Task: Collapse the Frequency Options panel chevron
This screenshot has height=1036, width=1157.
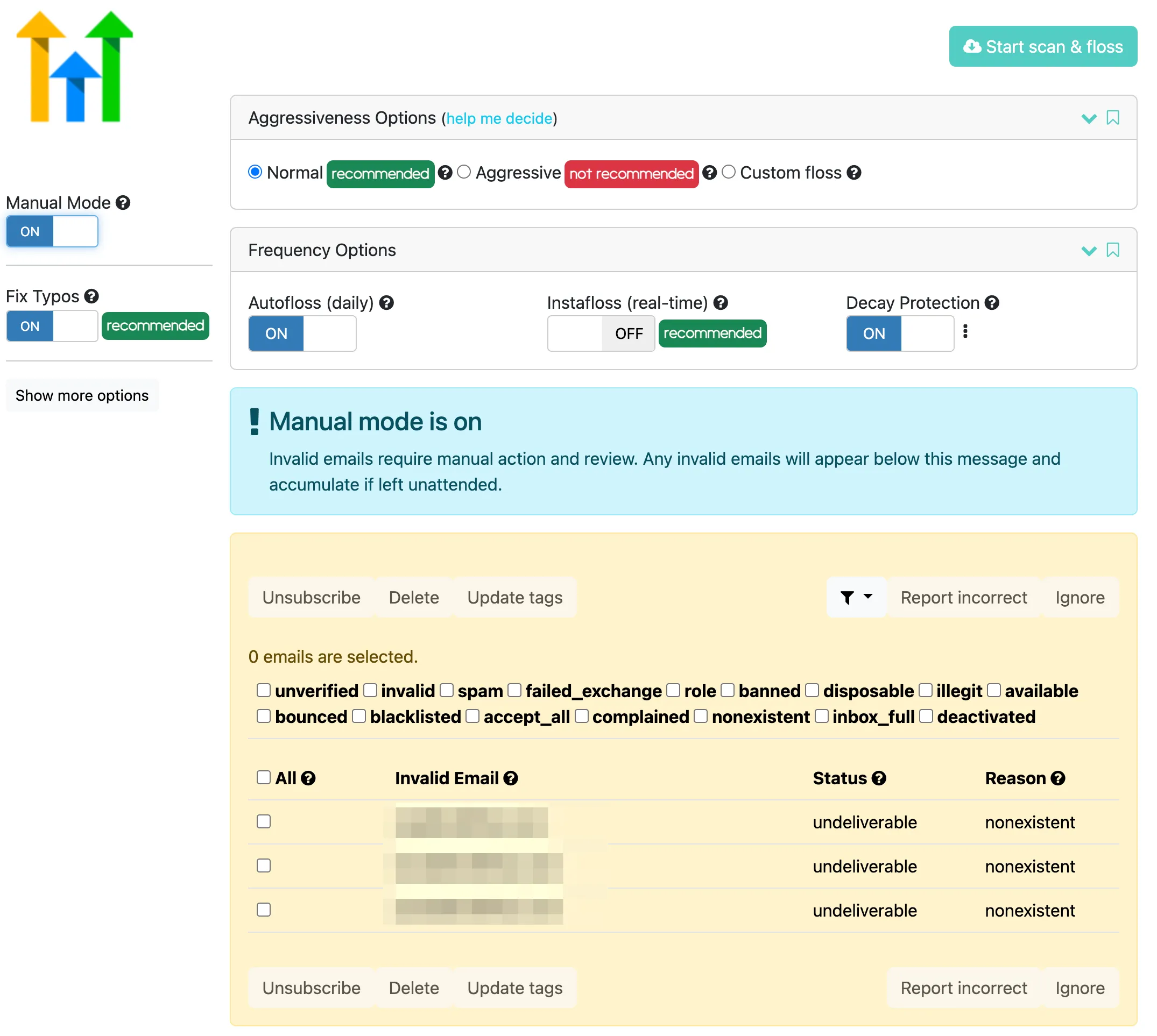Action: 1089,251
